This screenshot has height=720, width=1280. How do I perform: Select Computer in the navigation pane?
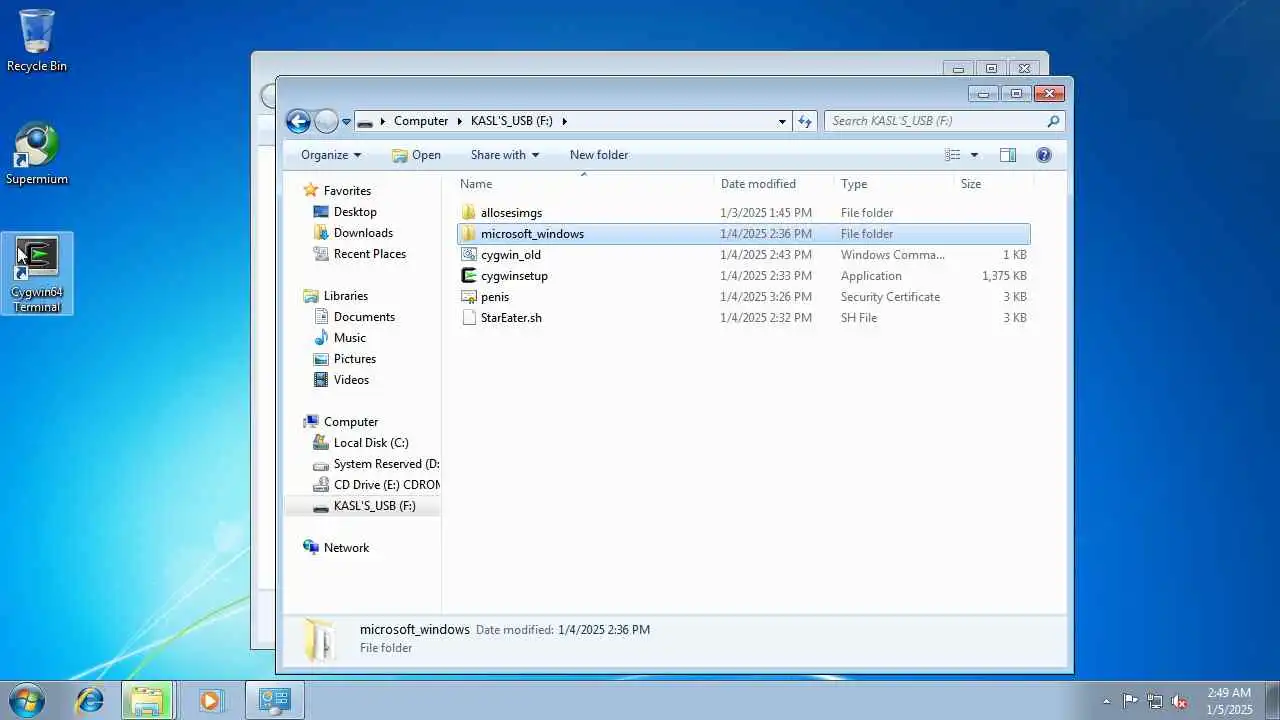click(x=350, y=422)
